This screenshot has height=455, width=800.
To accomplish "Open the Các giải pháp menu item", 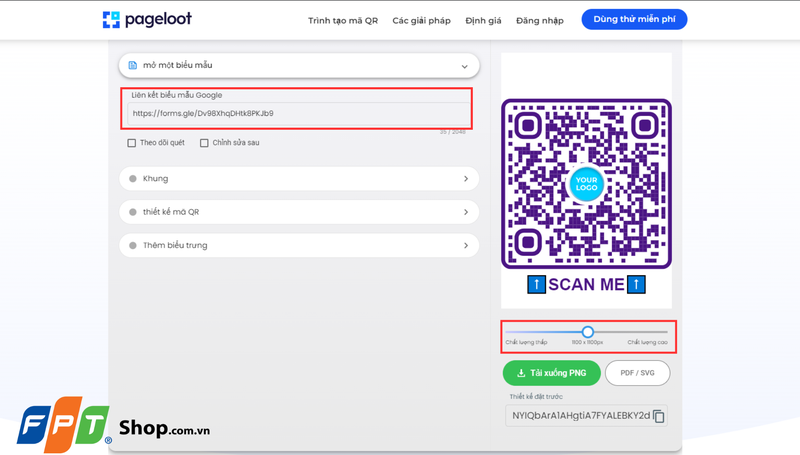I will coord(421,20).
